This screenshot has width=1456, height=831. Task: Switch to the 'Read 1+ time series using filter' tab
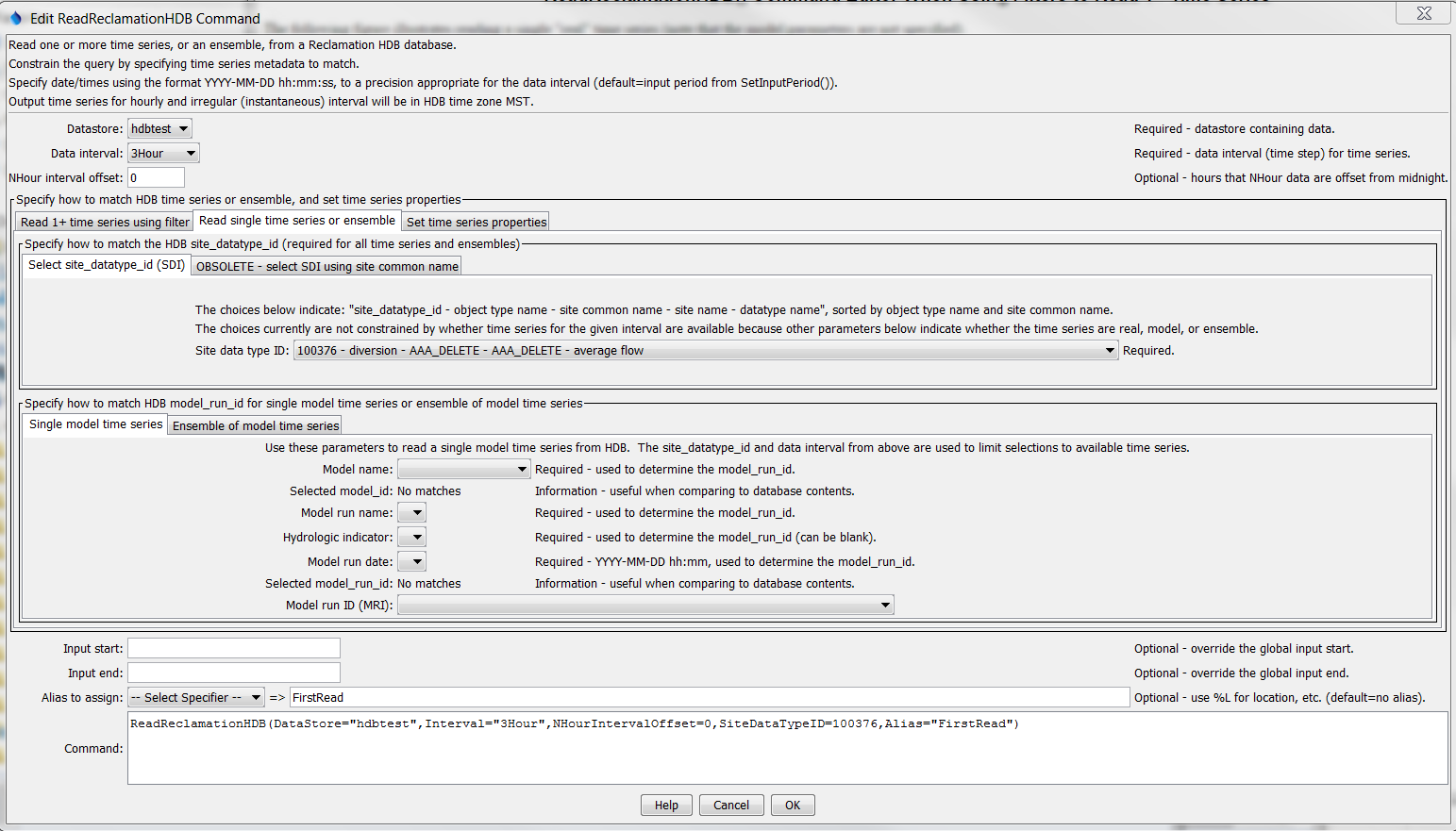pos(104,221)
